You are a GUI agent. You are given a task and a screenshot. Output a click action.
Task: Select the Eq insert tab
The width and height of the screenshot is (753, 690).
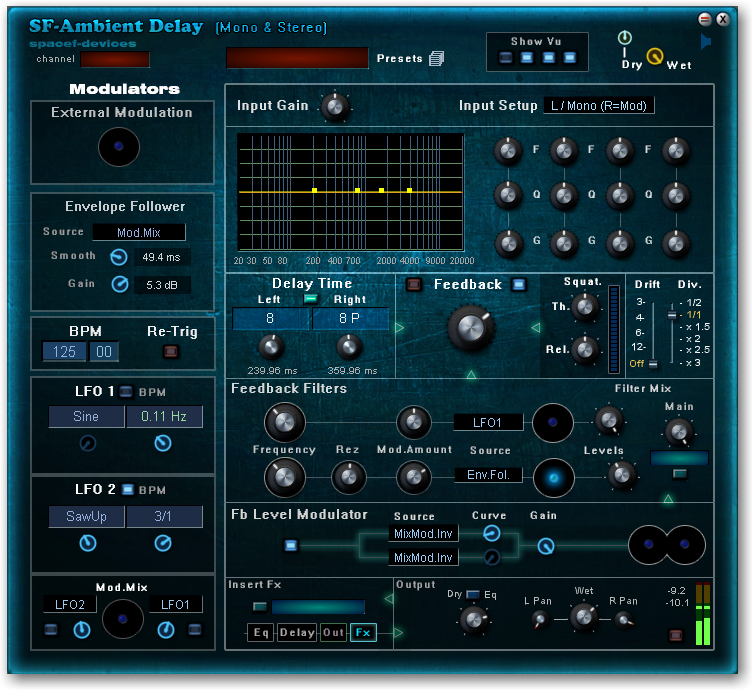coord(261,632)
